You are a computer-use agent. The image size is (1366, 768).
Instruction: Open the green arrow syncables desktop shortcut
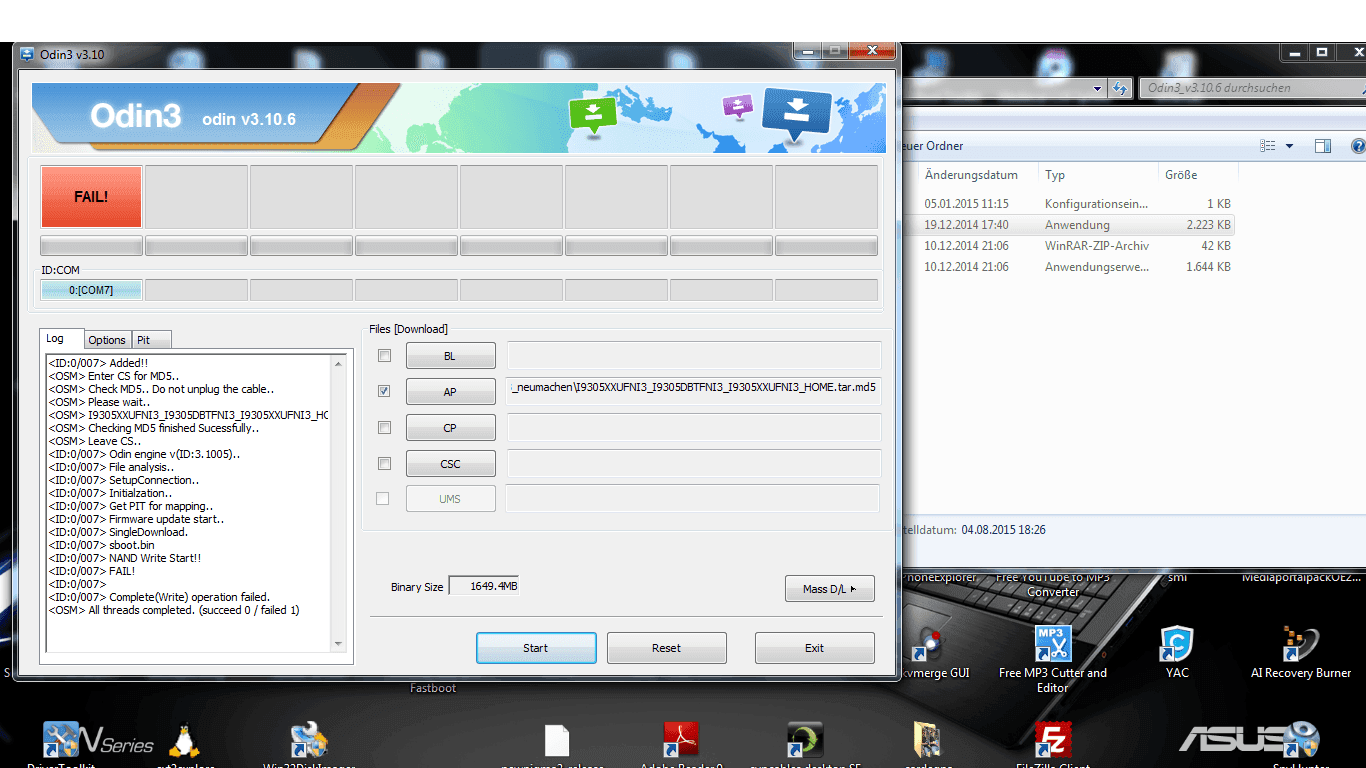pyautogui.click(x=806, y=745)
